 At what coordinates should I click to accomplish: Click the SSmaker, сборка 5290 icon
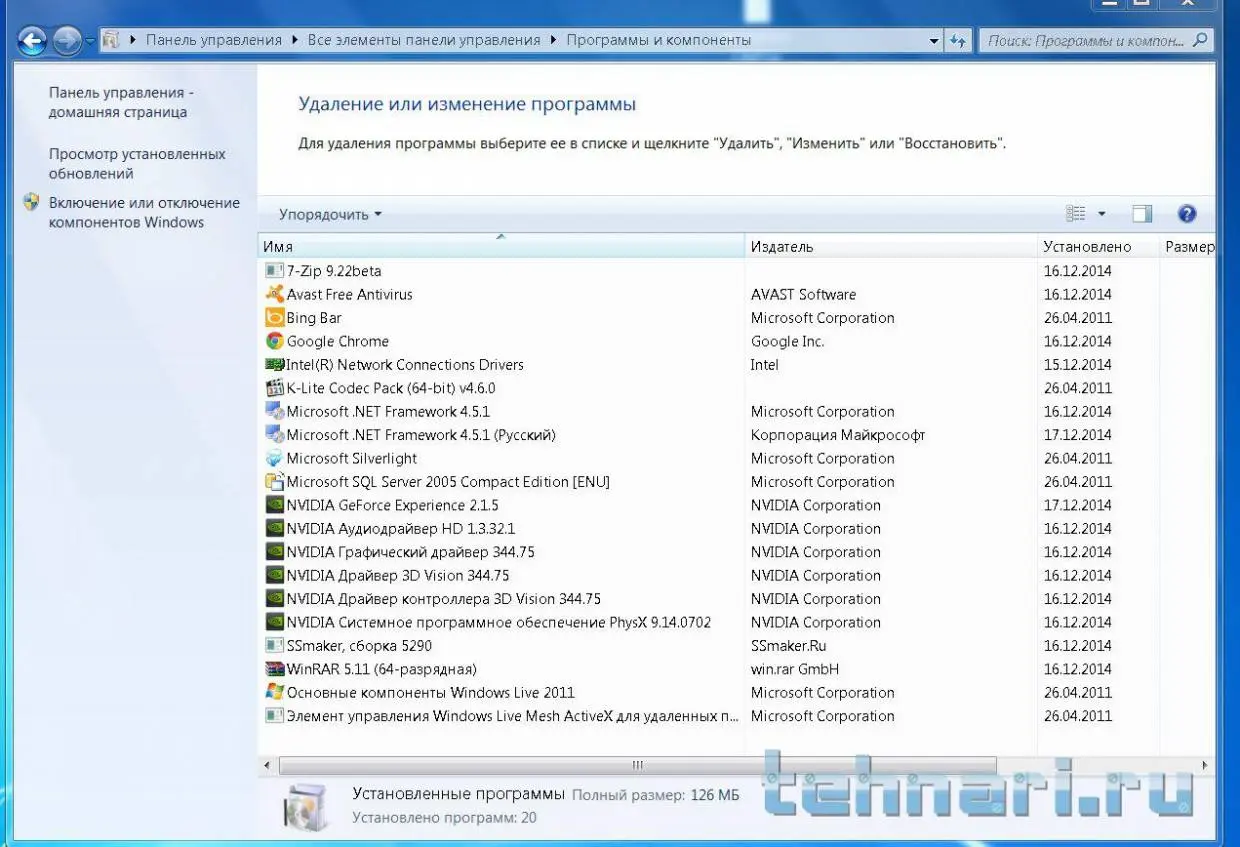point(274,646)
